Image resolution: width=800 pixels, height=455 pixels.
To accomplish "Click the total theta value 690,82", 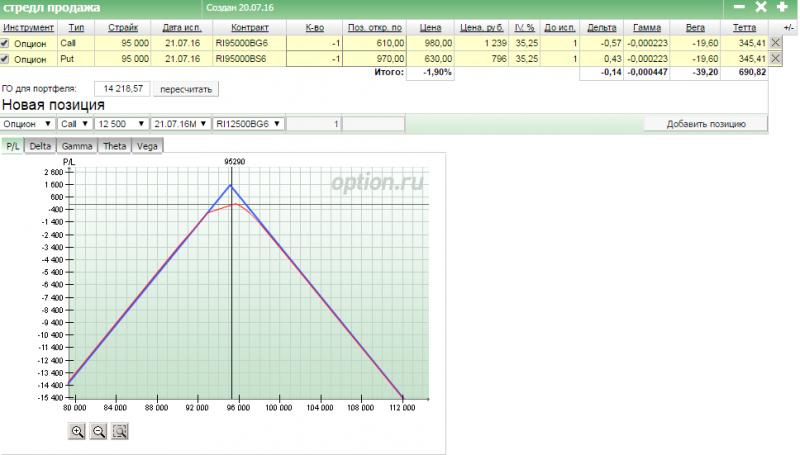I will pyautogui.click(x=753, y=72).
